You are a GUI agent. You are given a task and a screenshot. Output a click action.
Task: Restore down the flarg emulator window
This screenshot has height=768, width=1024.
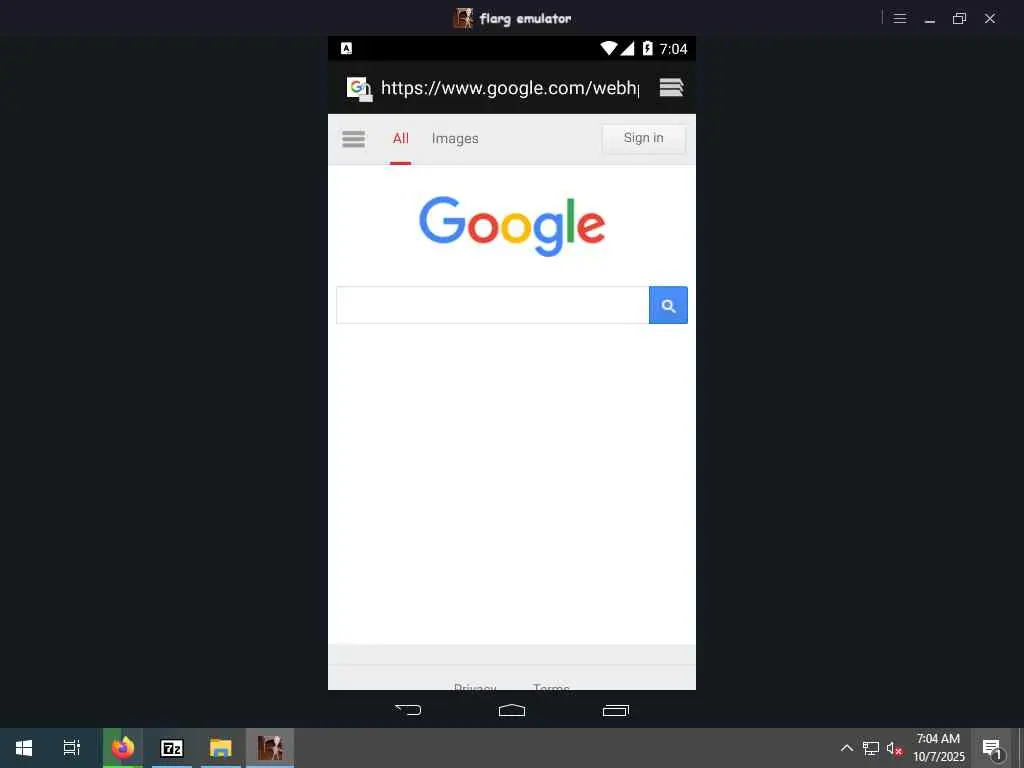(959, 18)
